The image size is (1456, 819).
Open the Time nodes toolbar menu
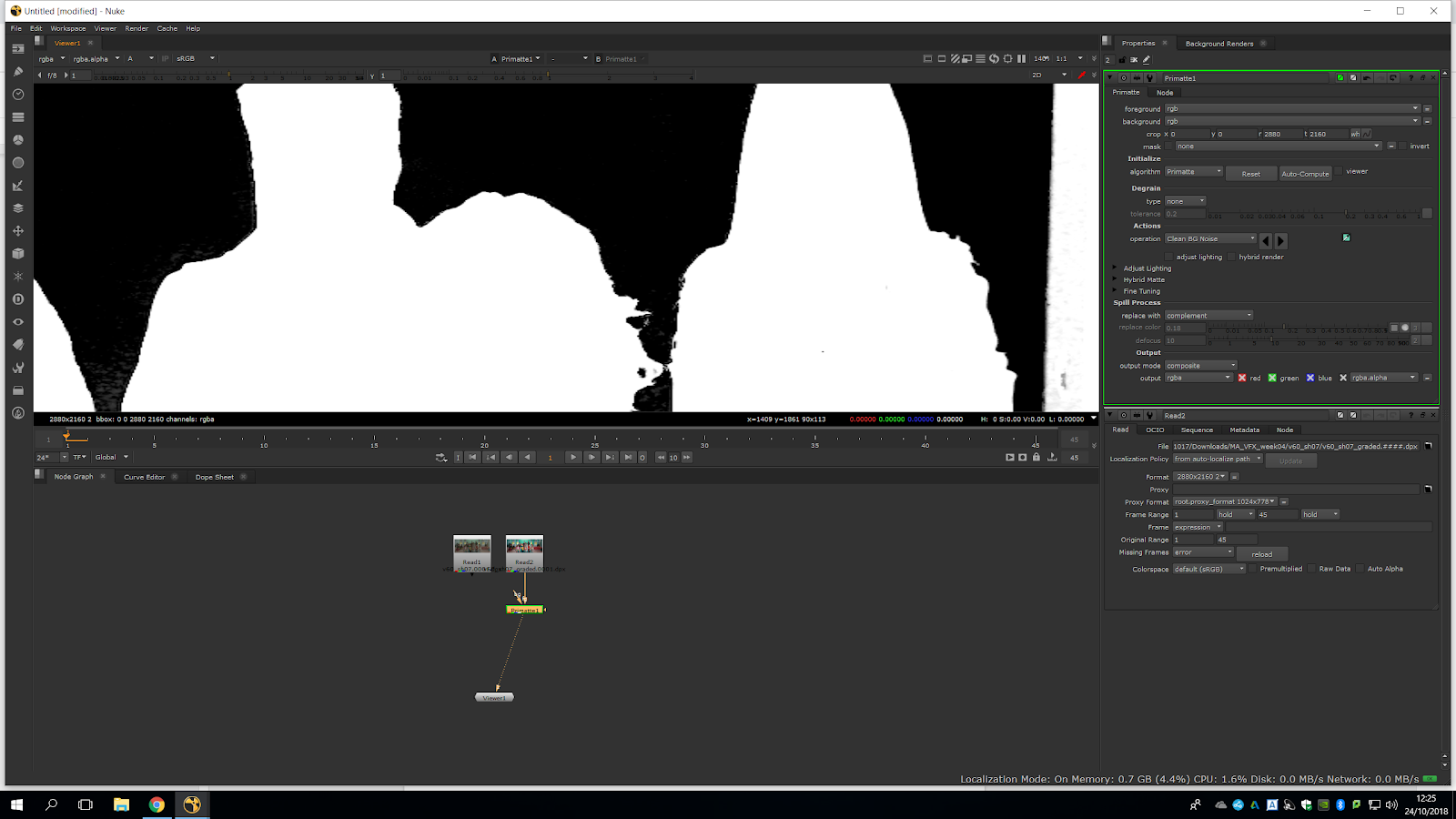pos(17,95)
